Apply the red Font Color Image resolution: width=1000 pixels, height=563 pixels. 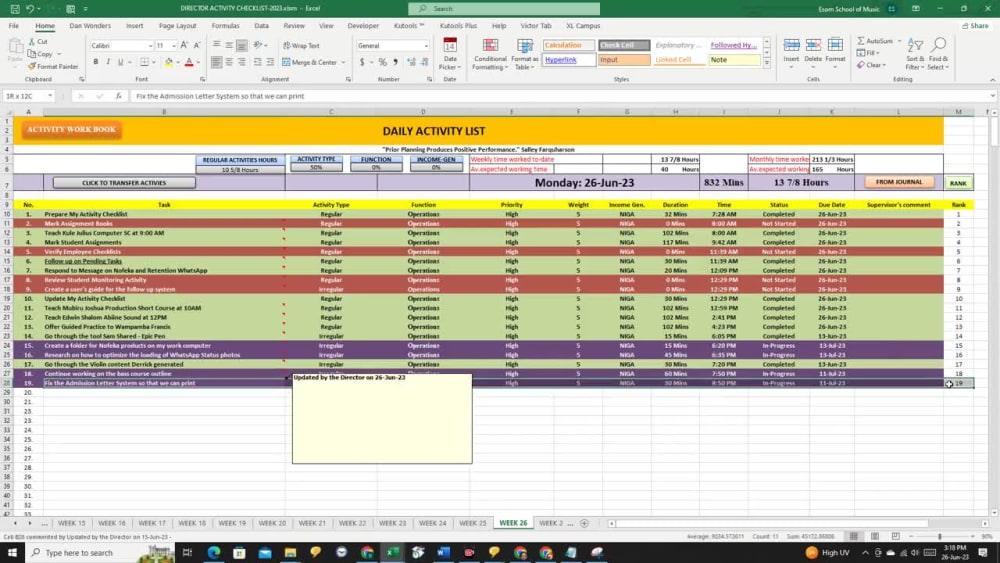click(x=189, y=62)
